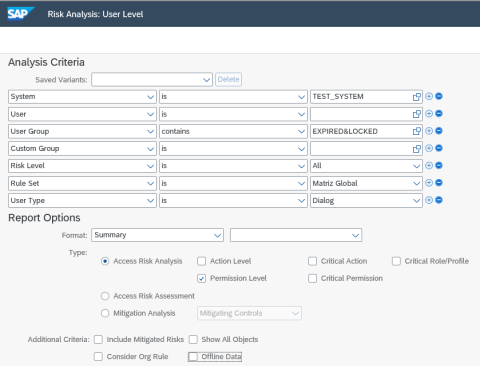Viewport: 480px width, 366px height.
Task: Expand the operator dropdown in the User row
Action: pyautogui.click(x=301, y=114)
